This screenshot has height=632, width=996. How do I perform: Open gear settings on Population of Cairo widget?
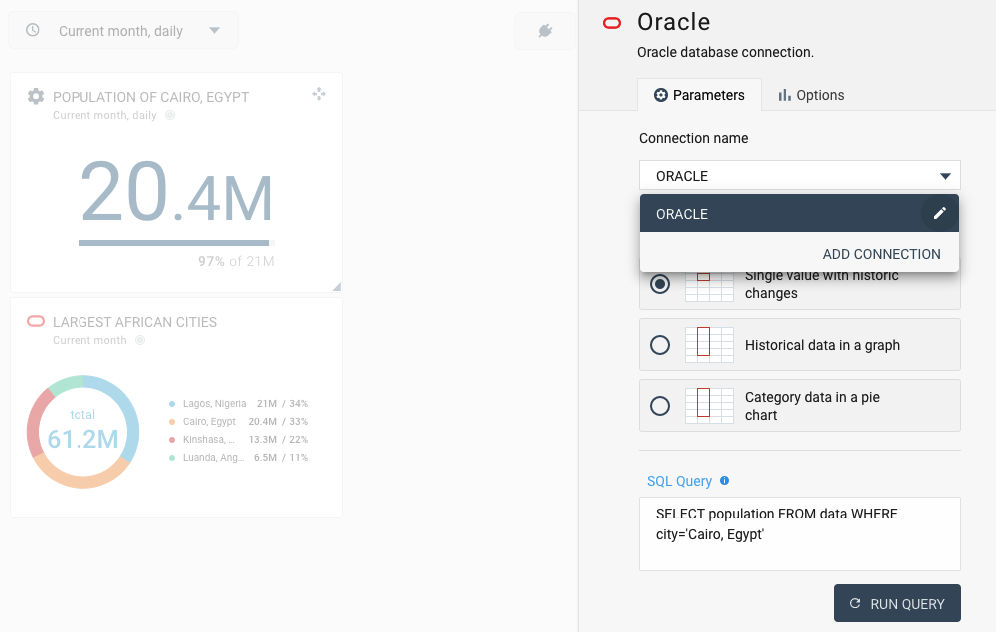point(36,96)
